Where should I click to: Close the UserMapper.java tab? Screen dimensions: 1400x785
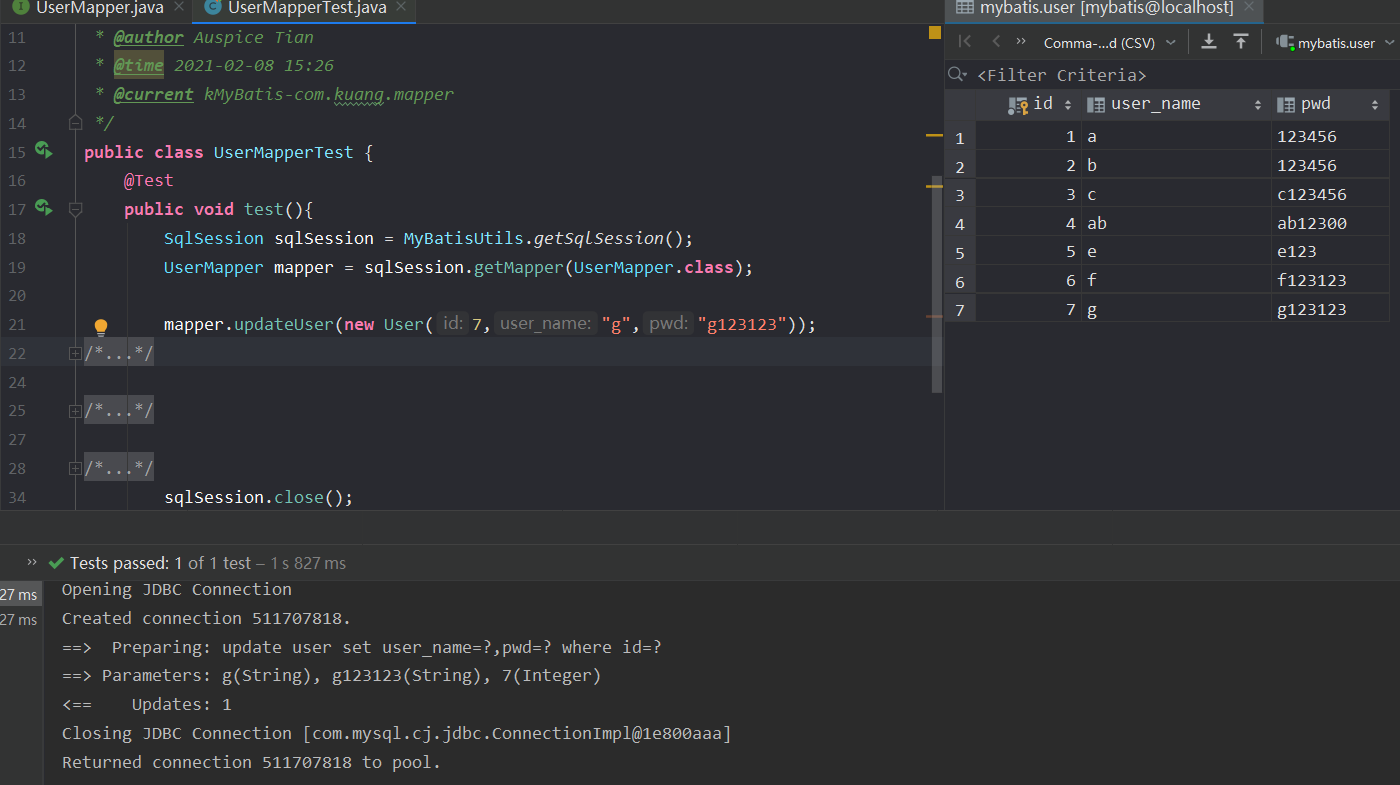point(178,8)
